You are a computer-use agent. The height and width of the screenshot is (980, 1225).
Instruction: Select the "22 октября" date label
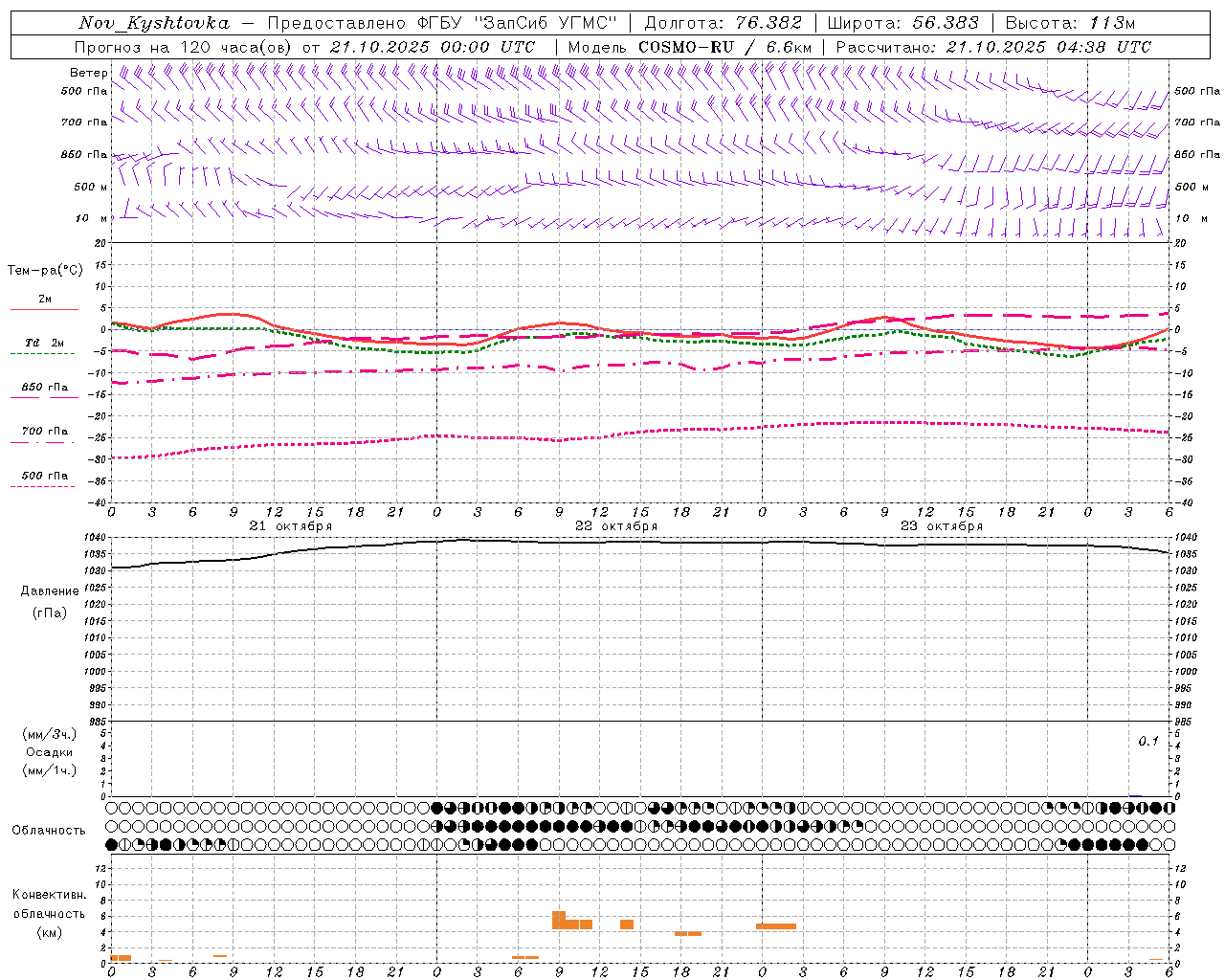point(616,526)
